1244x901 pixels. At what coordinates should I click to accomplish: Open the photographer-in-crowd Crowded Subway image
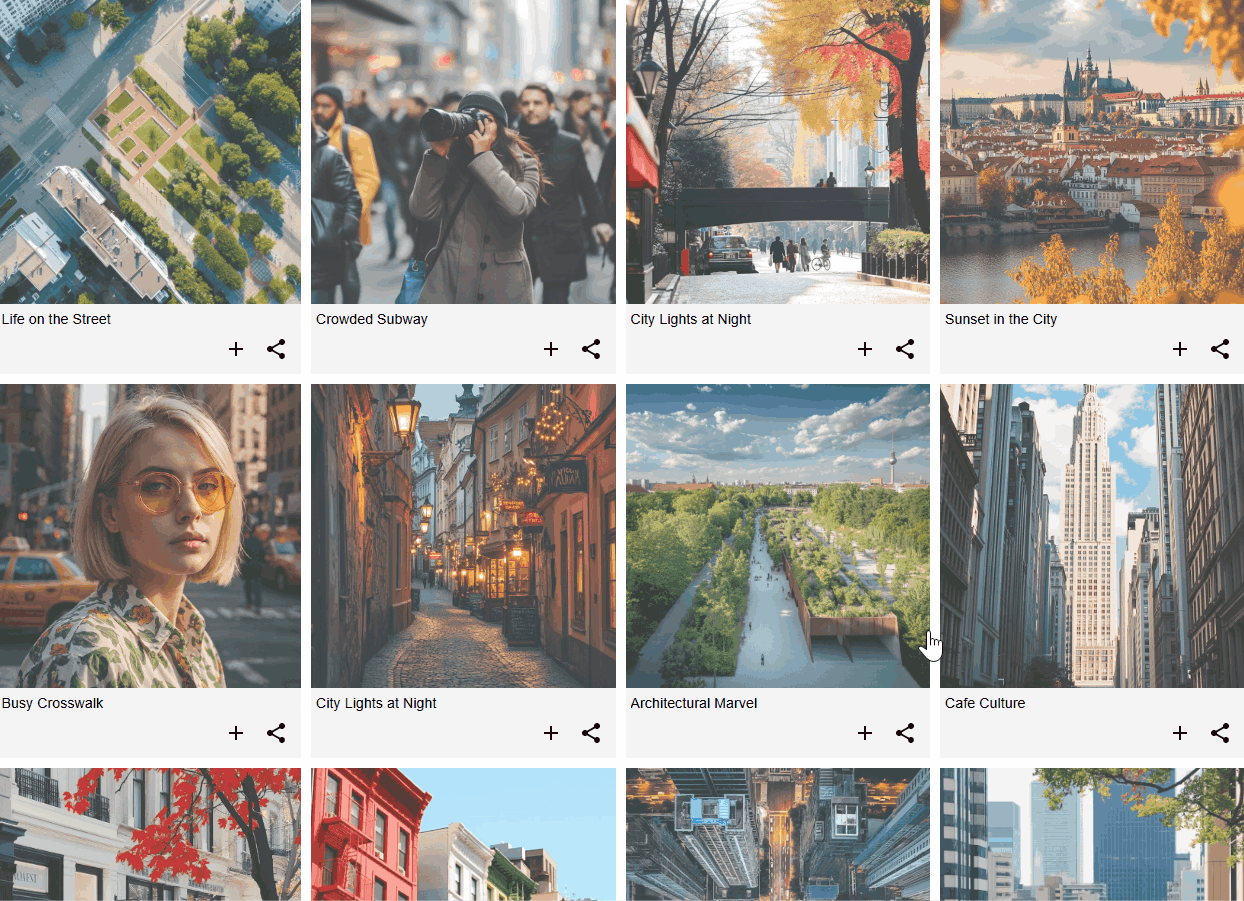463,152
